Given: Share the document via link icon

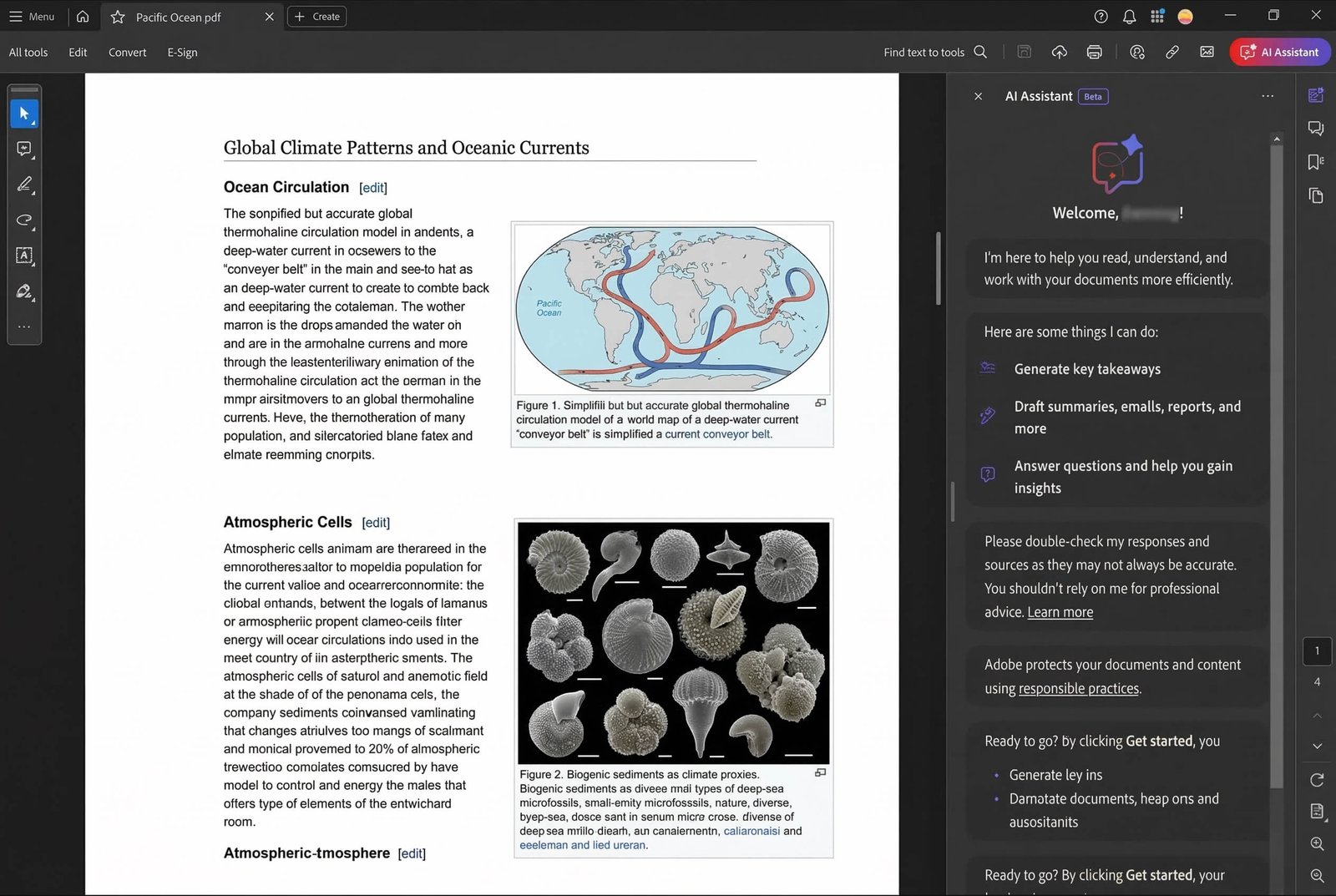Looking at the screenshot, I should click(1172, 52).
